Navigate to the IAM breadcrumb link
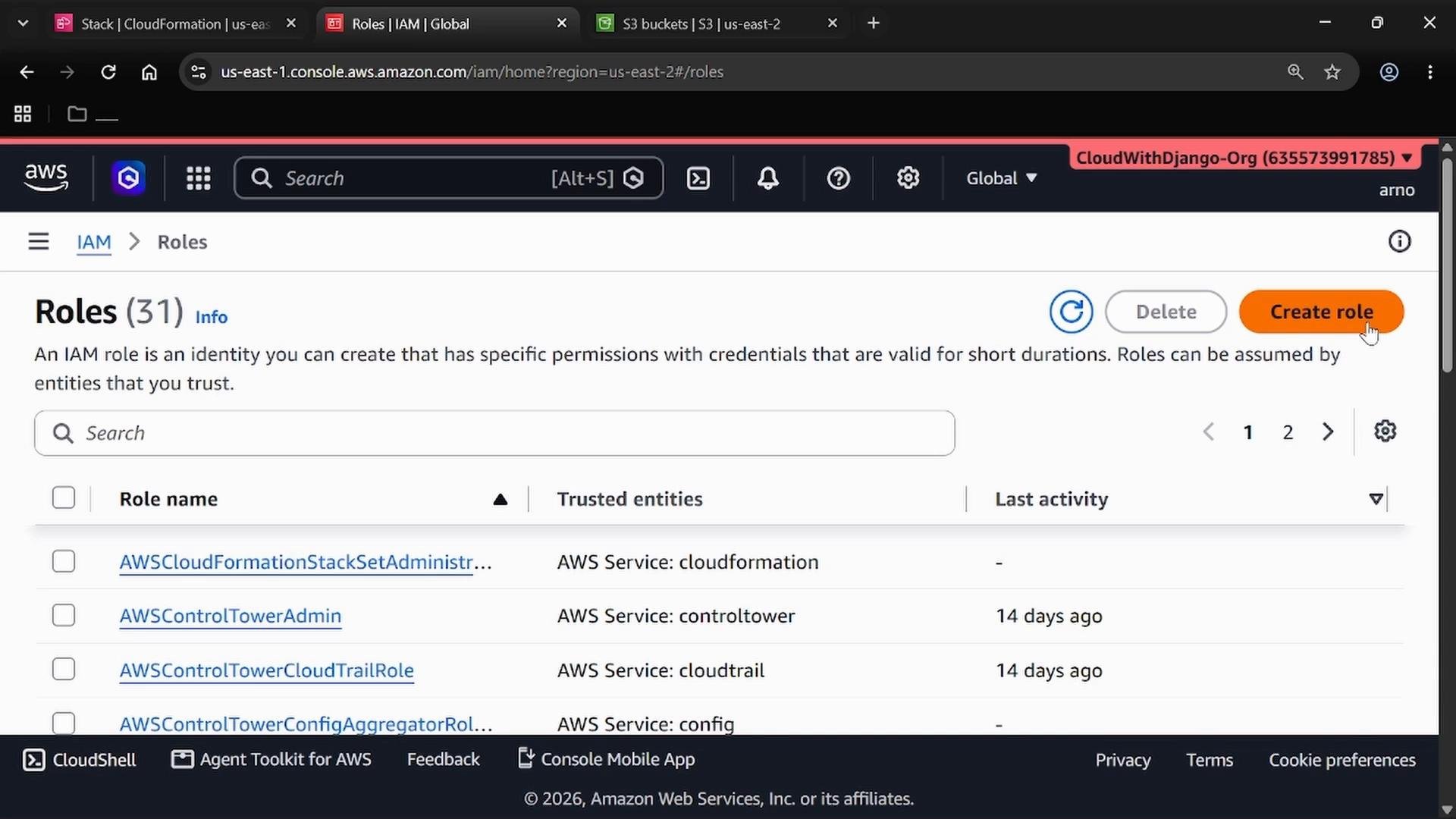The width and height of the screenshot is (1456, 819). pyautogui.click(x=94, y=242)
